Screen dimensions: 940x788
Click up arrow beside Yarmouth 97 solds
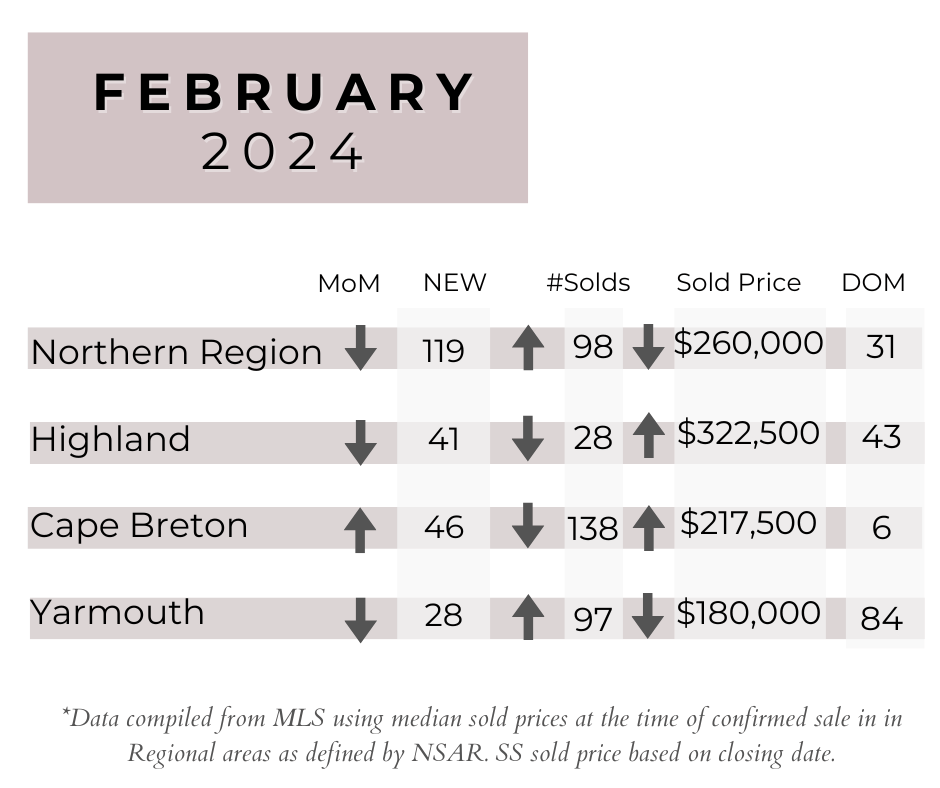point(528,617)
